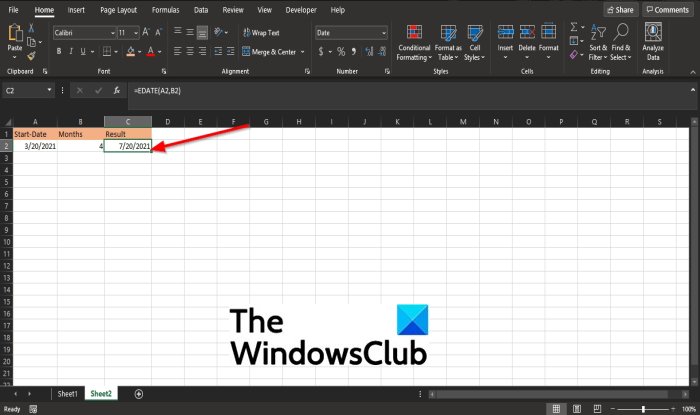Screen dimensions: 700x415
Task: Open Font Color dropdown arrow
Action: (x=160, y=52)
